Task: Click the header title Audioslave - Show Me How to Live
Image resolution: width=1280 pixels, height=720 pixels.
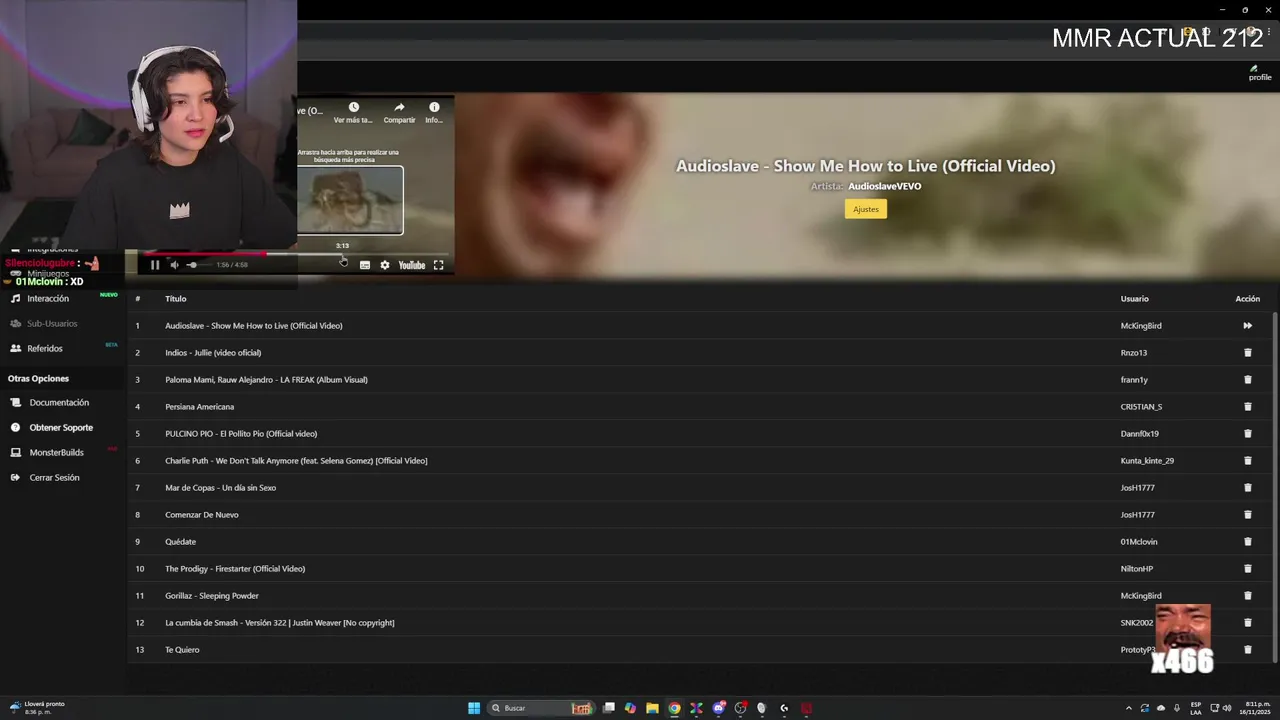Action: tap(866, 166)
